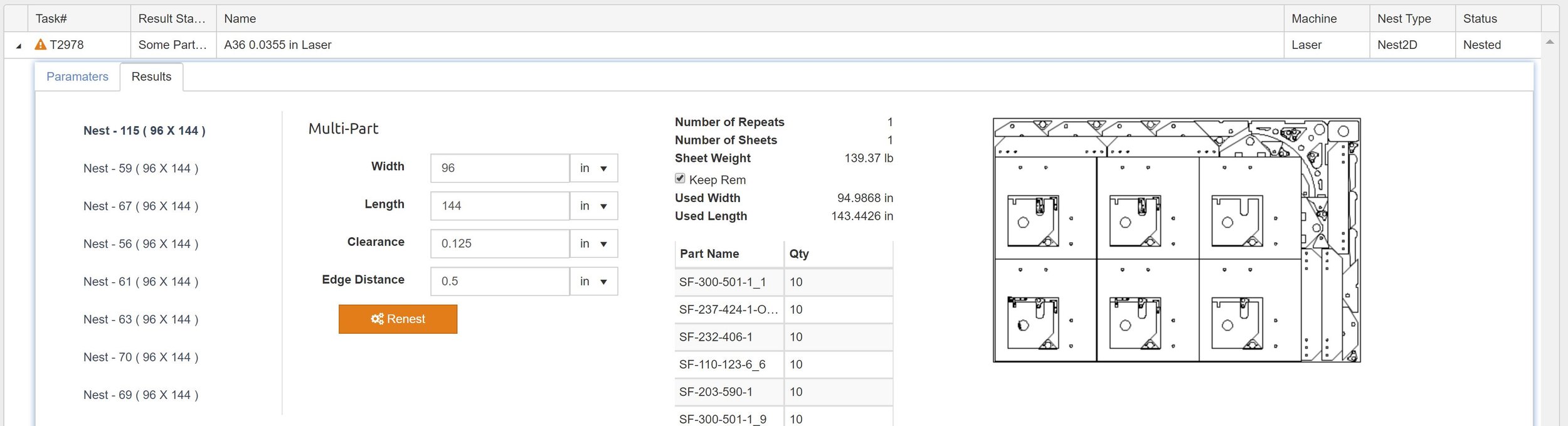Select Nest - 61 ( 96 X 144 )
Viewport: 1568px width, 426px height.
click(x=140, y=282)
